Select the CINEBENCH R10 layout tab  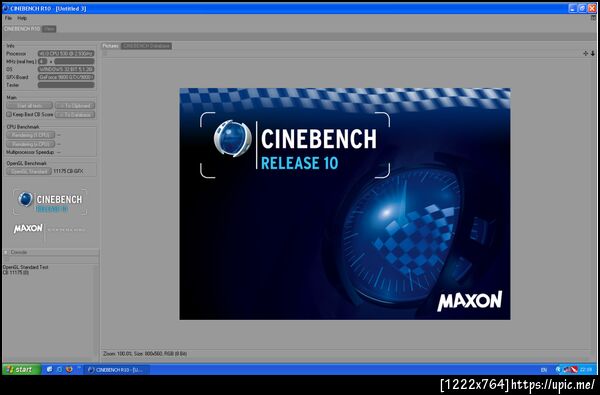pyautogui.click(x=22, y=29)
